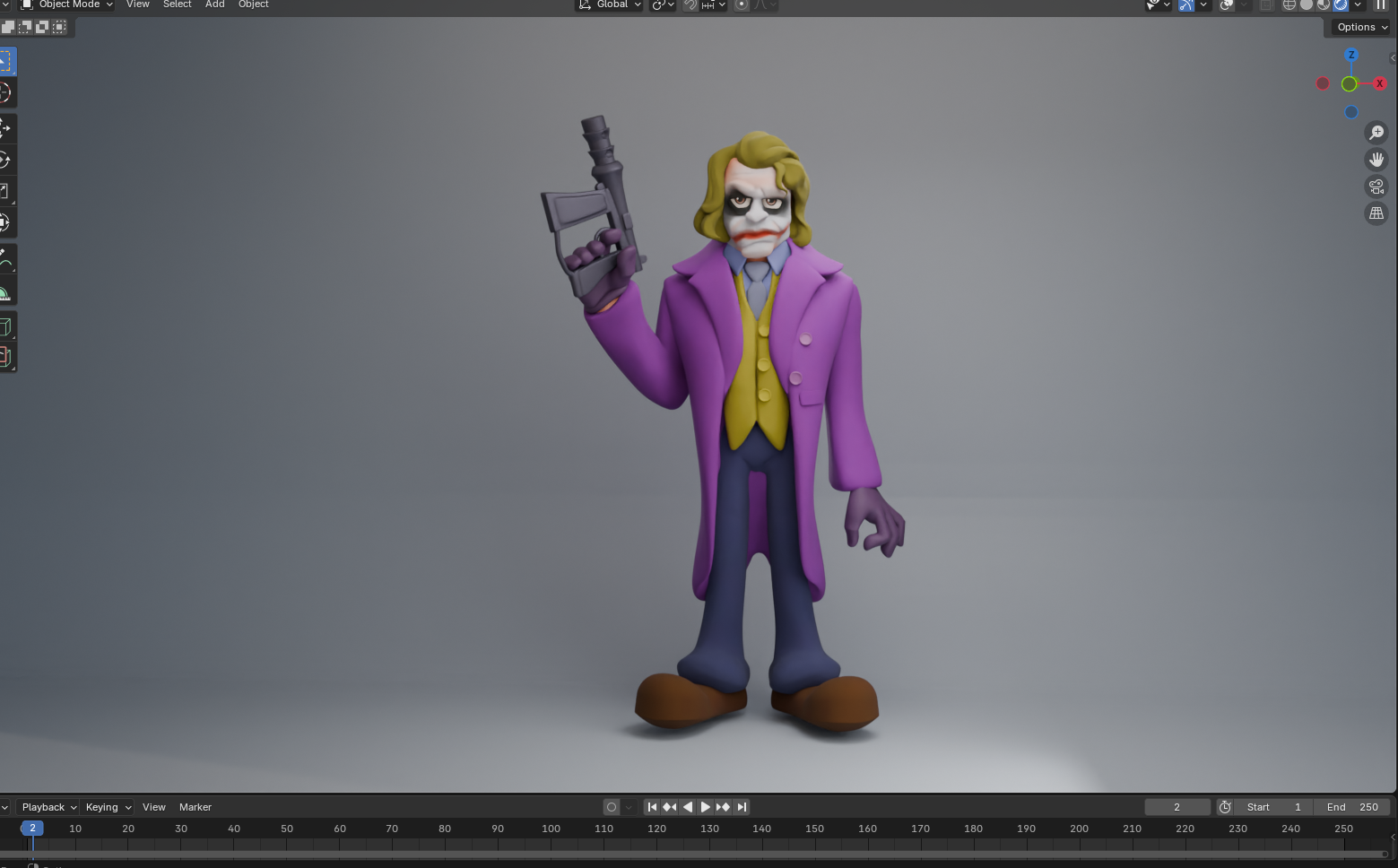The height and width of the screenshot is (868, 1398).
Task: Click the red X axis on navigation gizmo
Action: click(x=1379, y=83)
